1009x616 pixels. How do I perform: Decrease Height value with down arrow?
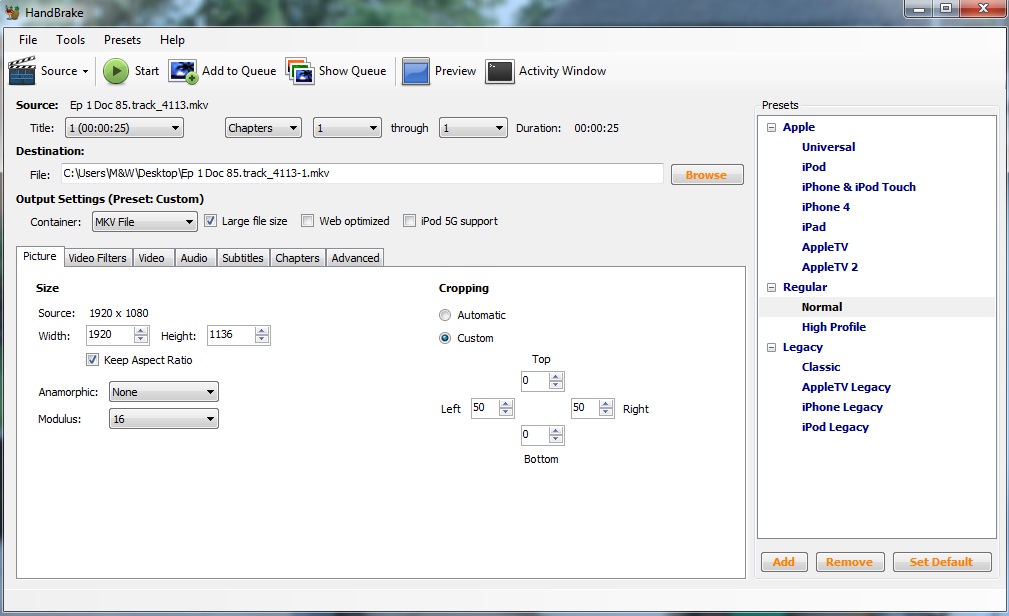point(261,339)
